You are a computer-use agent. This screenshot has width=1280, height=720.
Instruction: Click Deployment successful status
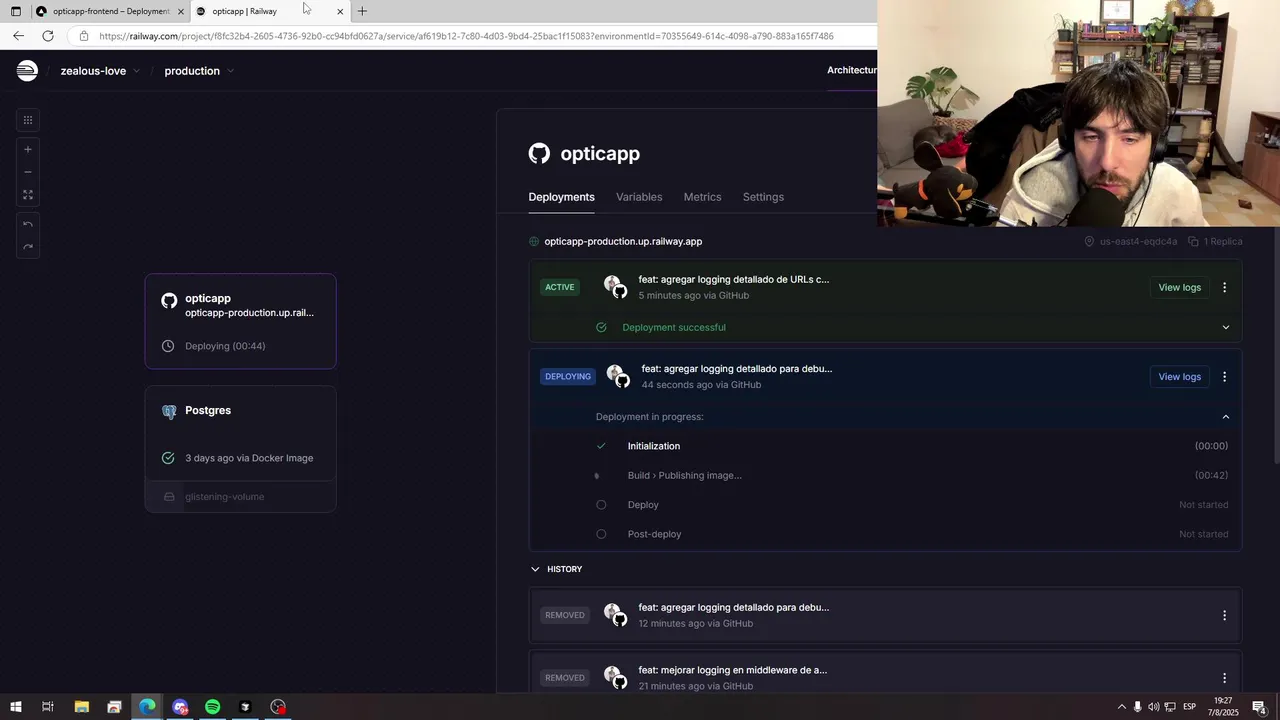click(674, 327)
